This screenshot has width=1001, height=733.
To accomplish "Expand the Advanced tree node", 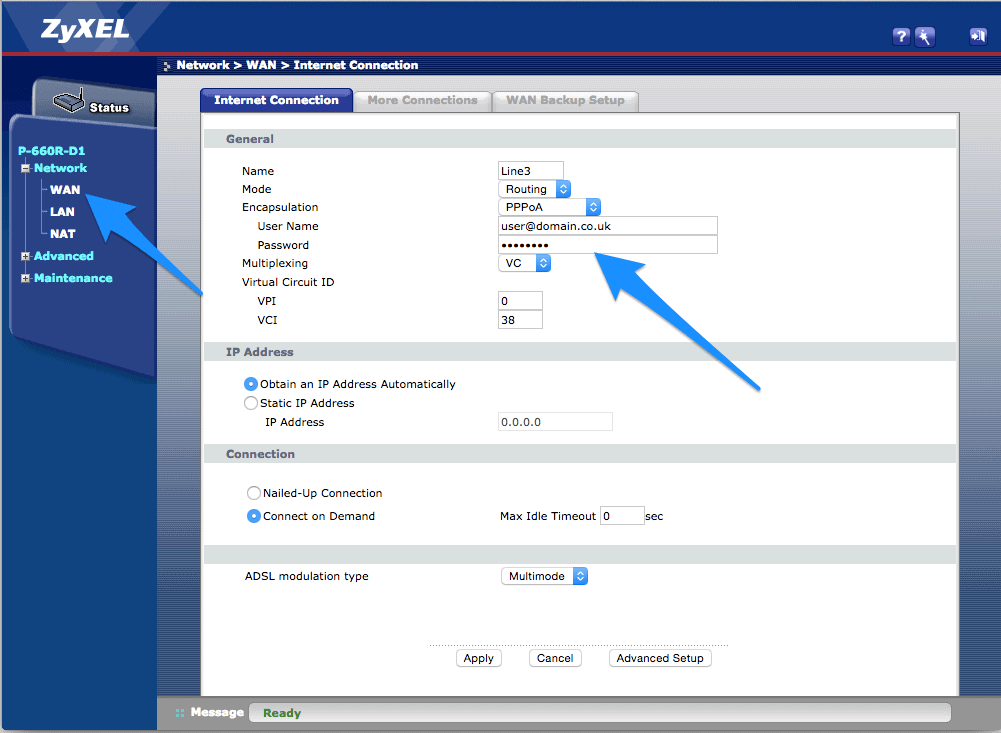I will (26, 257).
